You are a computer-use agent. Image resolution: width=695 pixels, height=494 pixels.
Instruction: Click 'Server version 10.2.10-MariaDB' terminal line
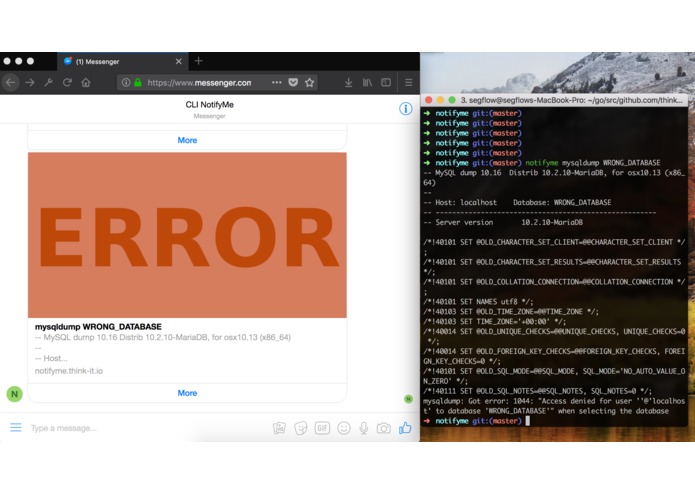tap(503, 222)
